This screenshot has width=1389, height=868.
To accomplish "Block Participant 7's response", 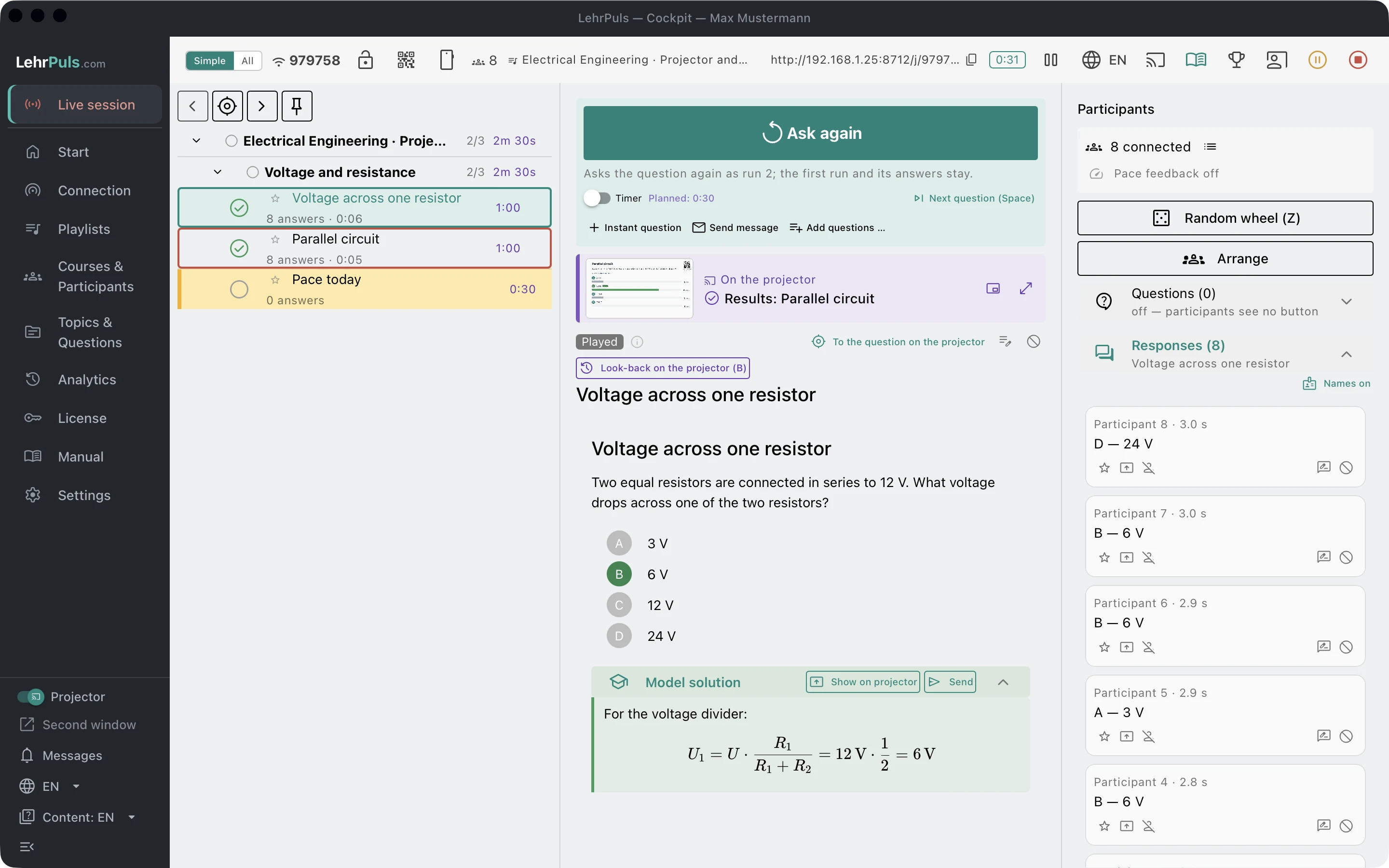I will pos(1346,557).
